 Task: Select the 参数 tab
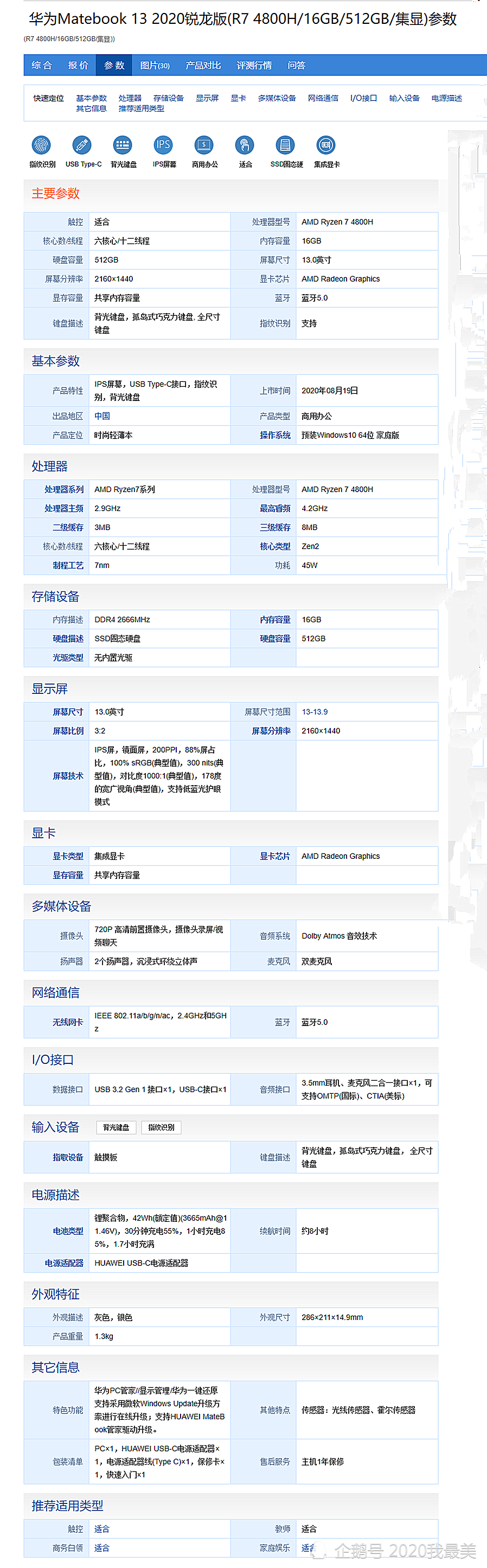[114, 65]
